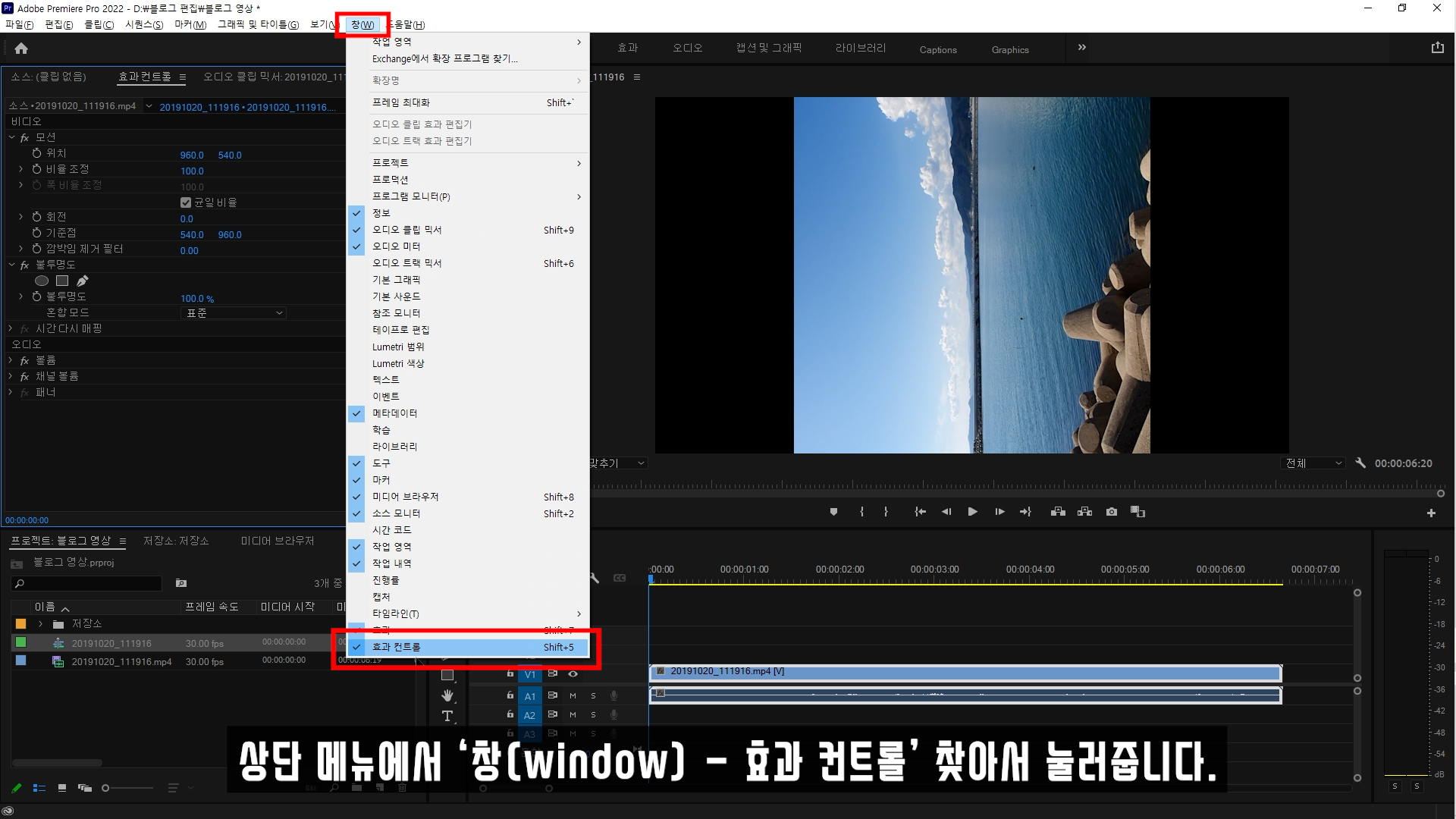The image size is (1456, 819).
Task: Click the Export Frame camera icon
Action: coord(1112,512)
